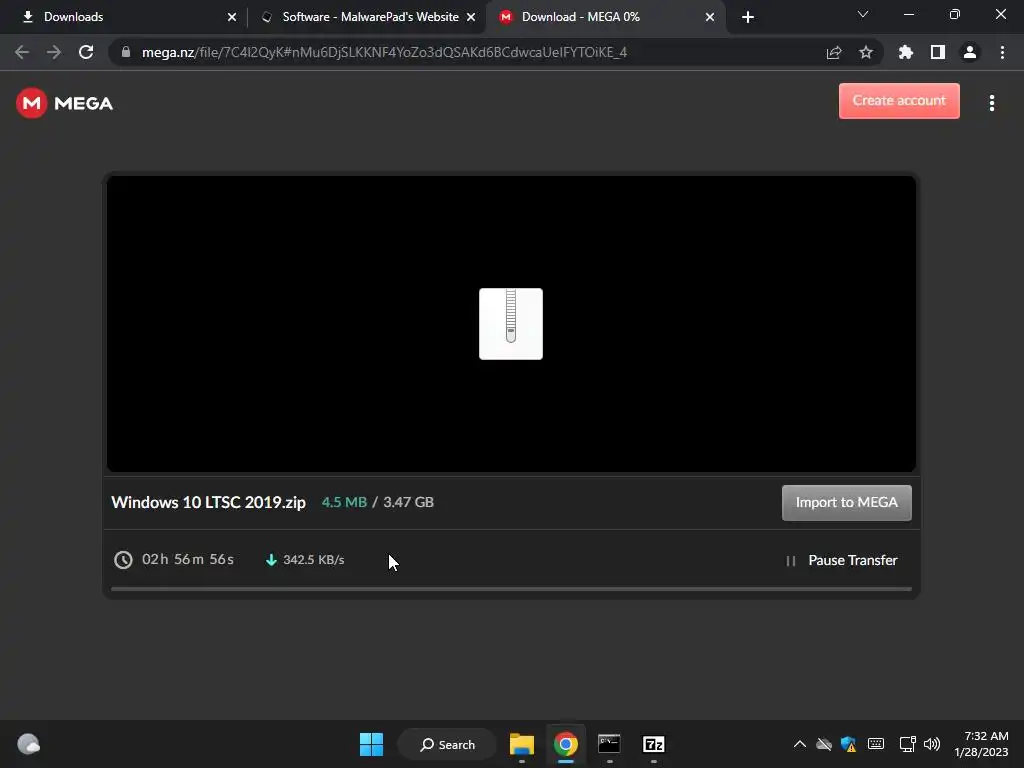Image resolution: width=1024 pixels, height=768 pixels.
Task: Open command prompt taskbar icon
Action: [x=609, y=744]
